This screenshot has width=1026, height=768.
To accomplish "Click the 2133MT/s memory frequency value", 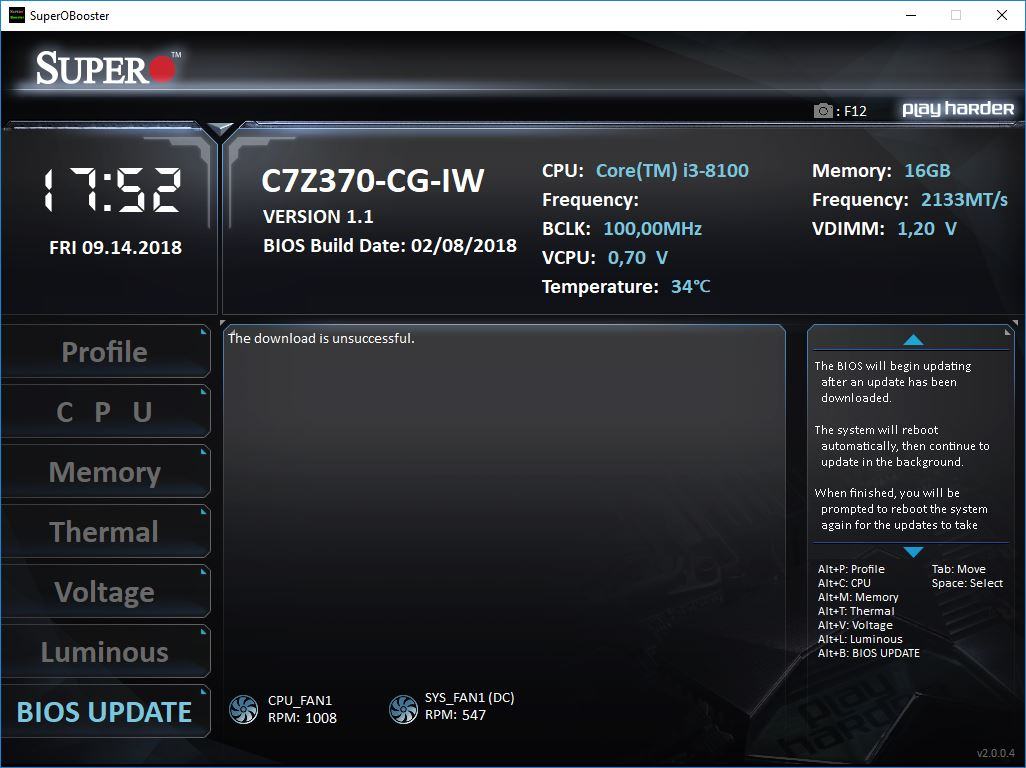I will click(964, 200).
